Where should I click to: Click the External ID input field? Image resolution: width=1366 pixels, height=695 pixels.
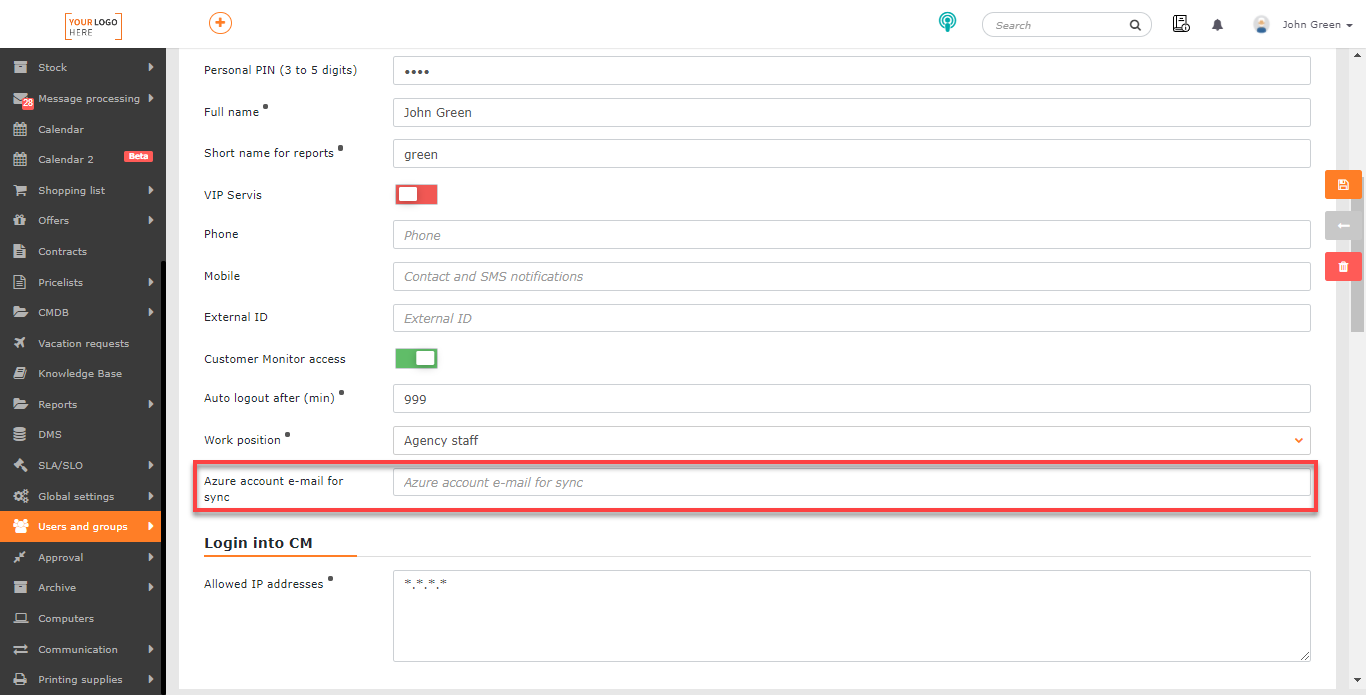851,318
